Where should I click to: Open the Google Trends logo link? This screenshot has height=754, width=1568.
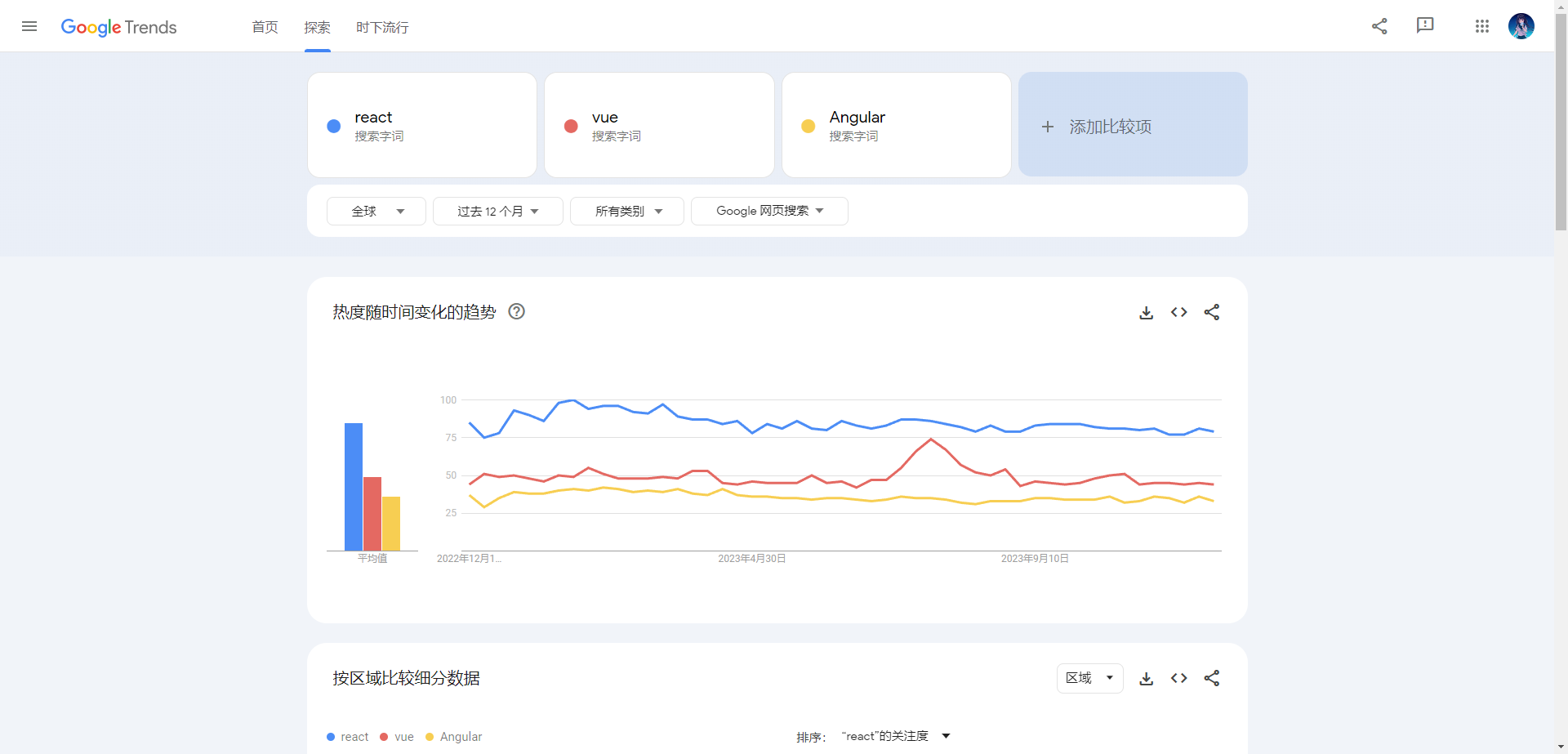(119, 27)
